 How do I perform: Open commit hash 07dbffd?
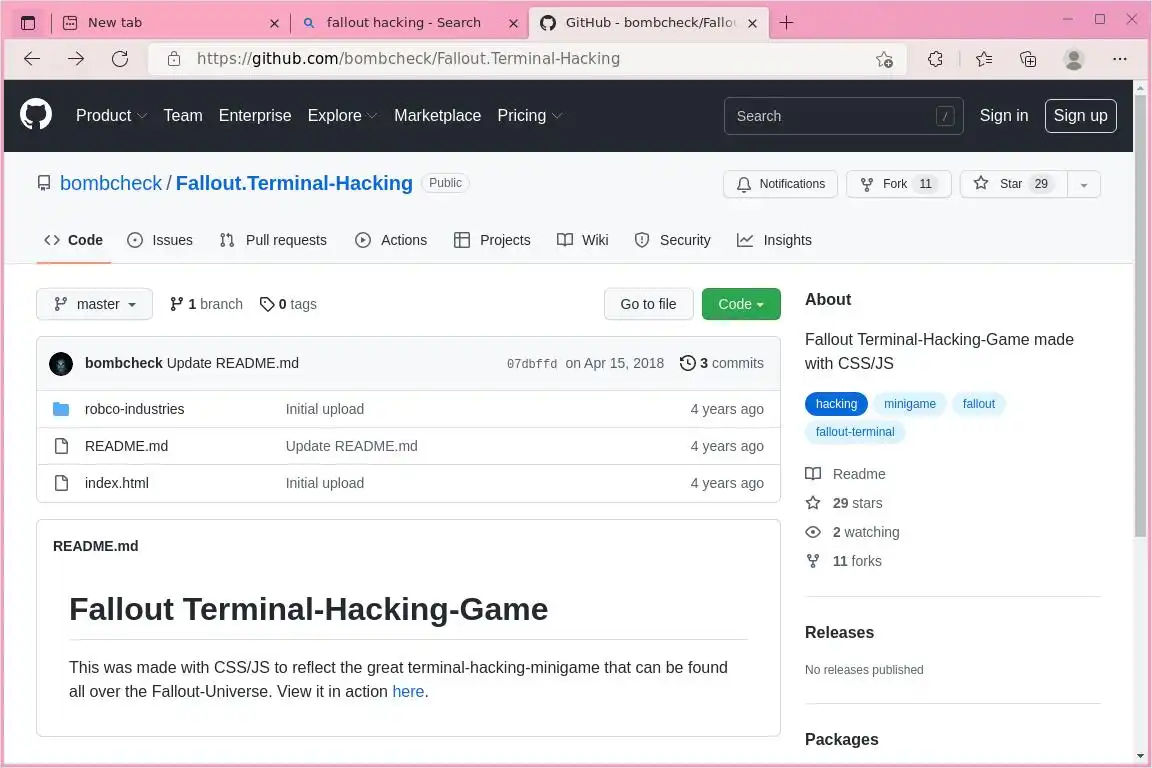pyautogui.click(x=532, y=364)
